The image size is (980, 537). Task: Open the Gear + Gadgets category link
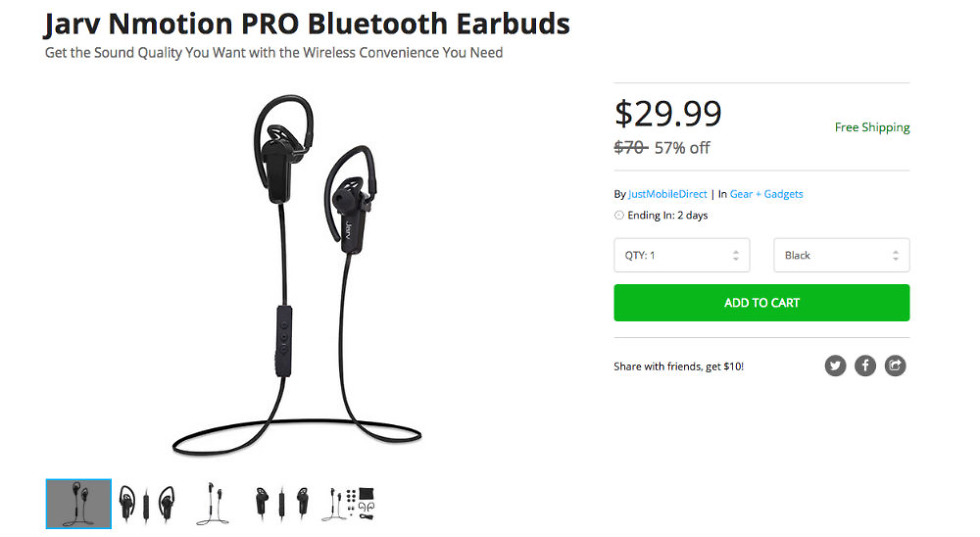click(x=766, y=194)
